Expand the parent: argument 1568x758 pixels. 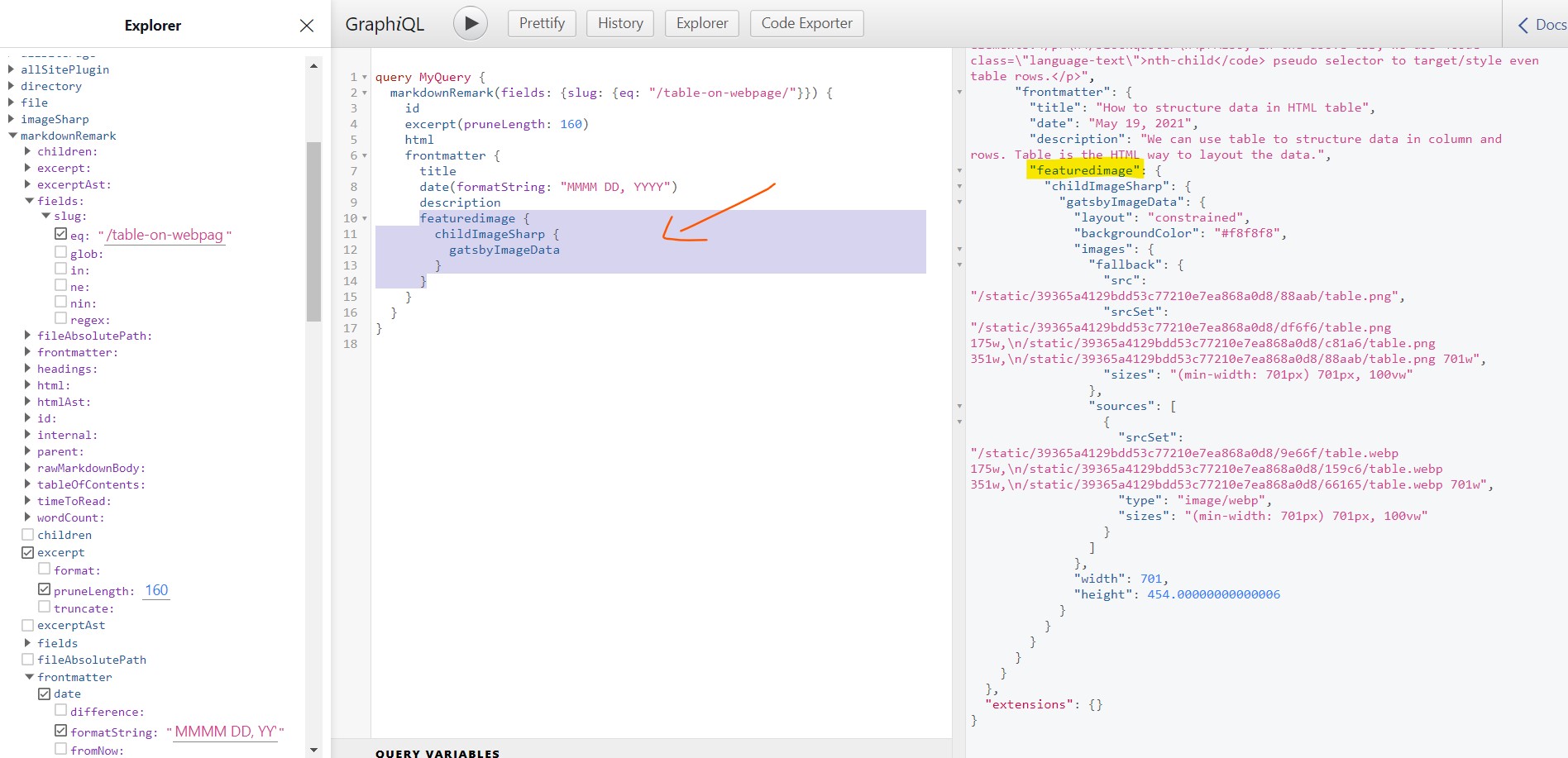(27, 451)
